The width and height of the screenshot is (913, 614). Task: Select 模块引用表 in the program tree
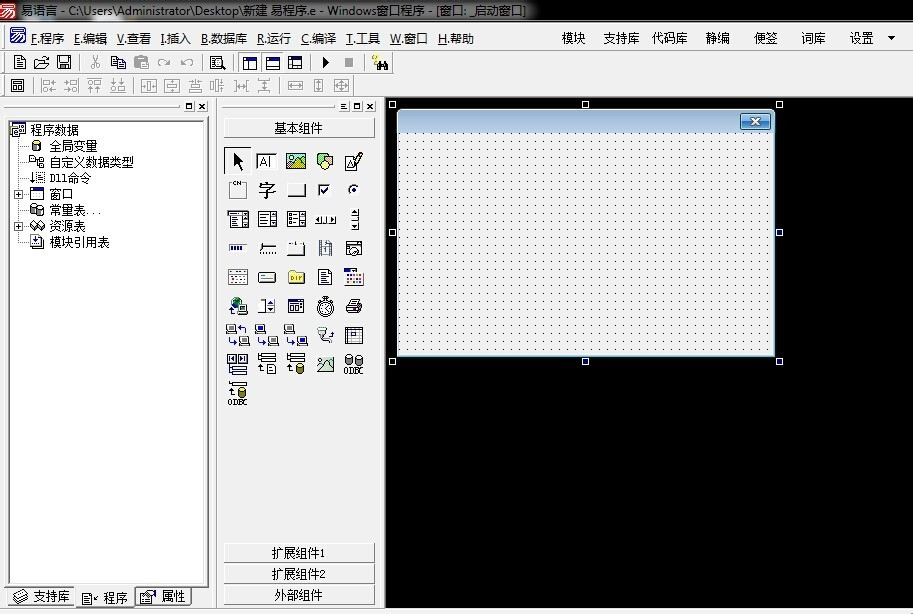click(79, 242)
